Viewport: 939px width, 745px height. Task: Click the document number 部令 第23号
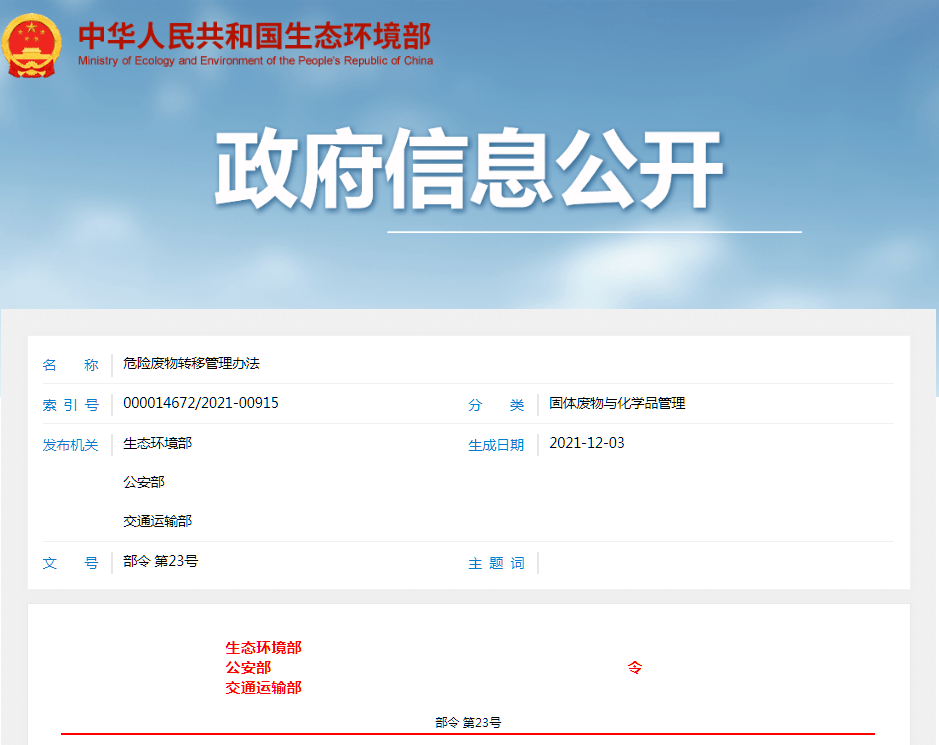[x=156, y=563]
